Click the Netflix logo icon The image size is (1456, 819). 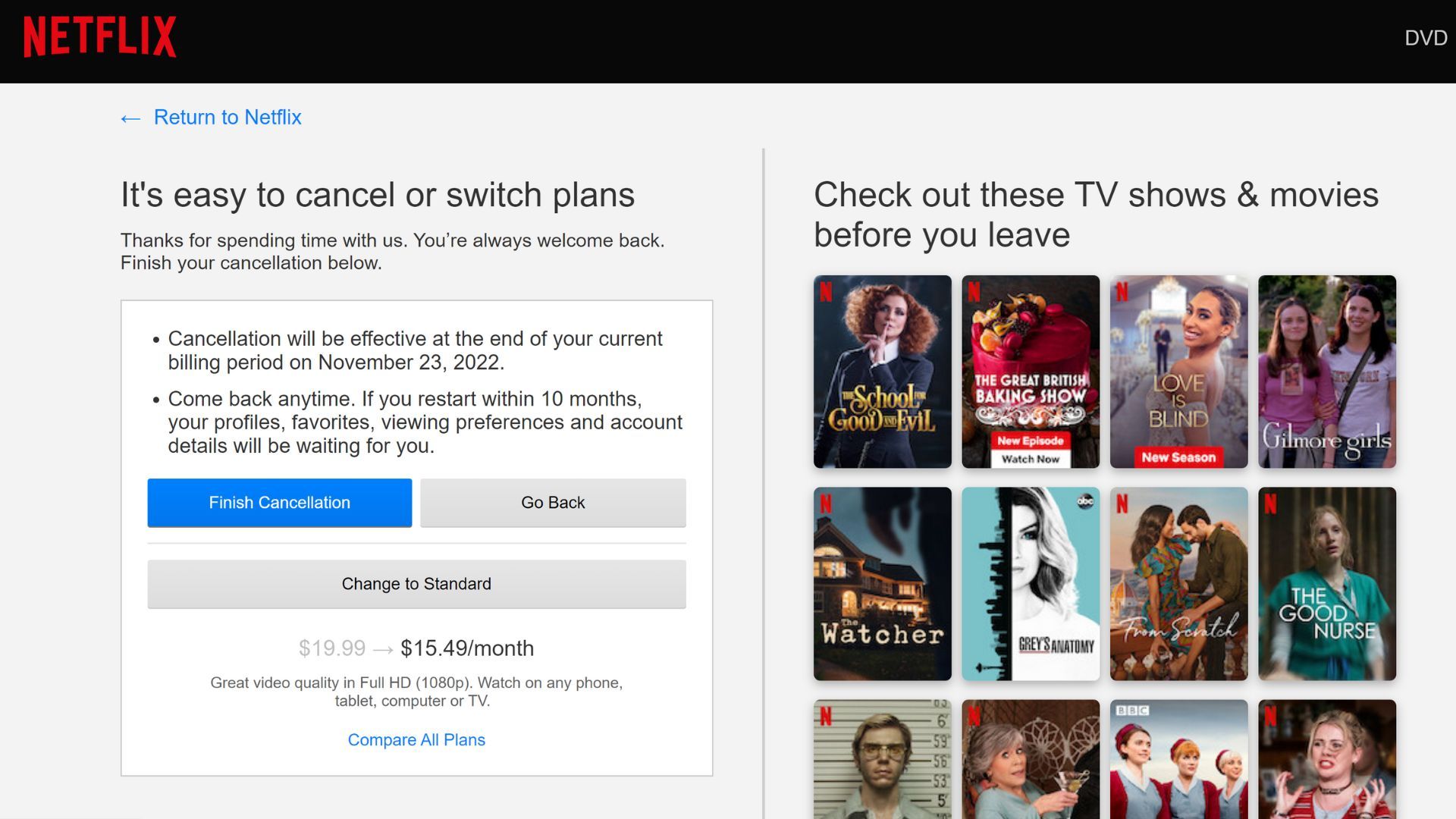(99, 37)
